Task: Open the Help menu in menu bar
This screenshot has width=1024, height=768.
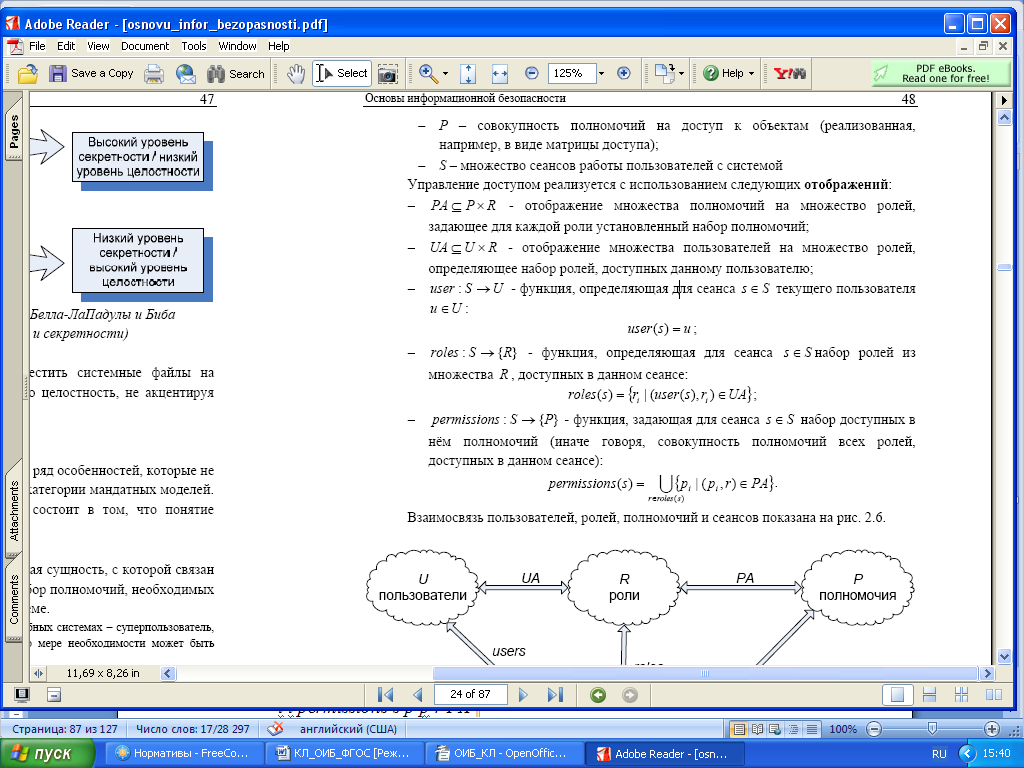Action: pos(278,46)
